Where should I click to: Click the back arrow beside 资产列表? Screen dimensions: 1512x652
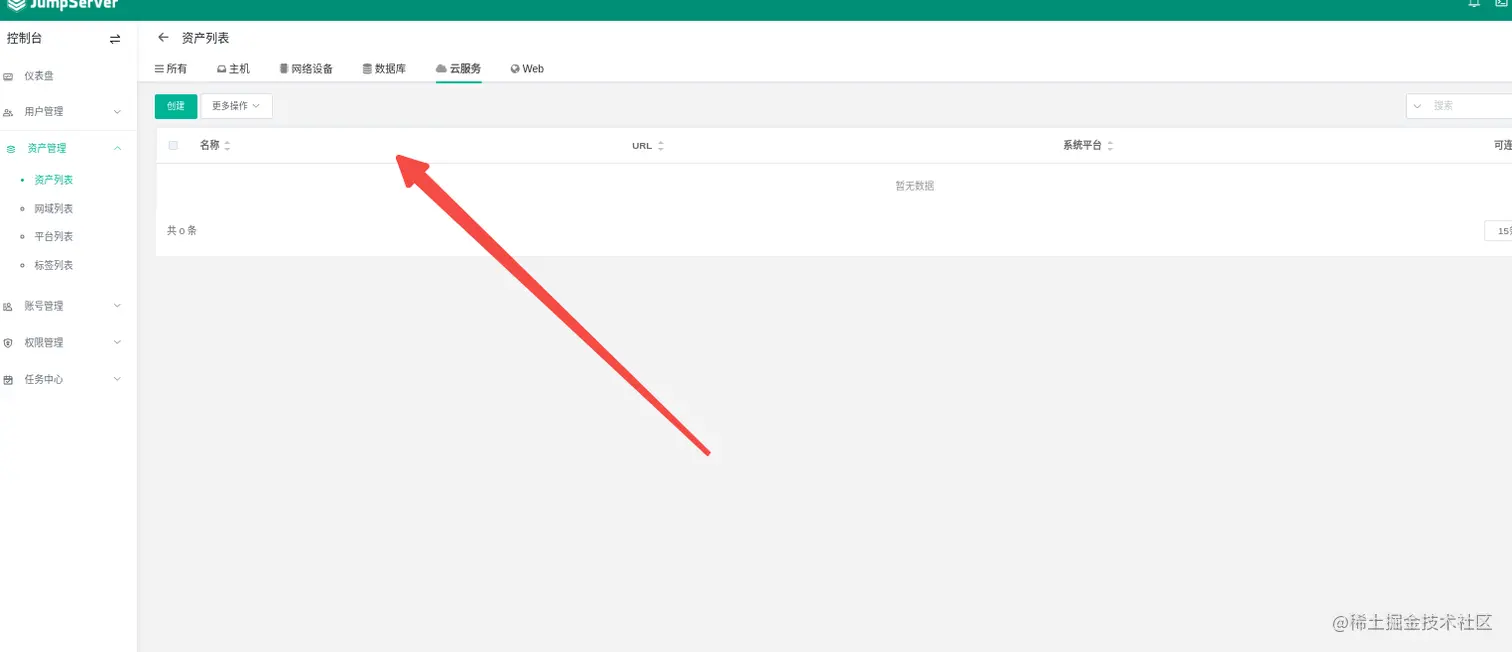coord(164,38)
